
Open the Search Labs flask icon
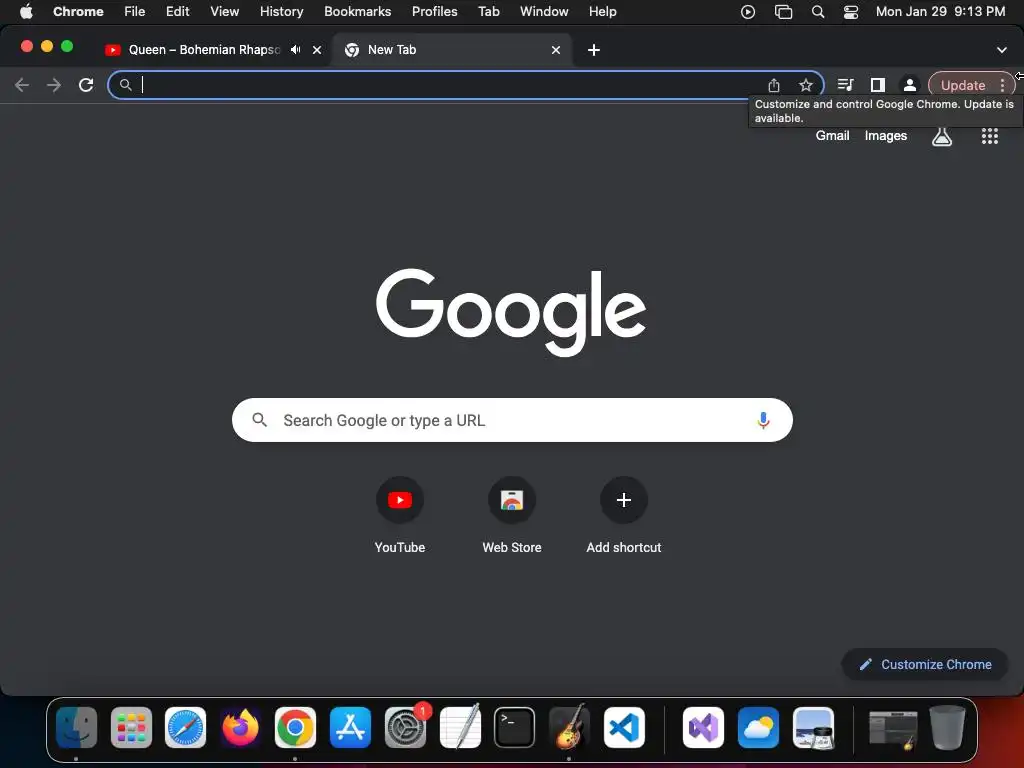click(942, 136)
